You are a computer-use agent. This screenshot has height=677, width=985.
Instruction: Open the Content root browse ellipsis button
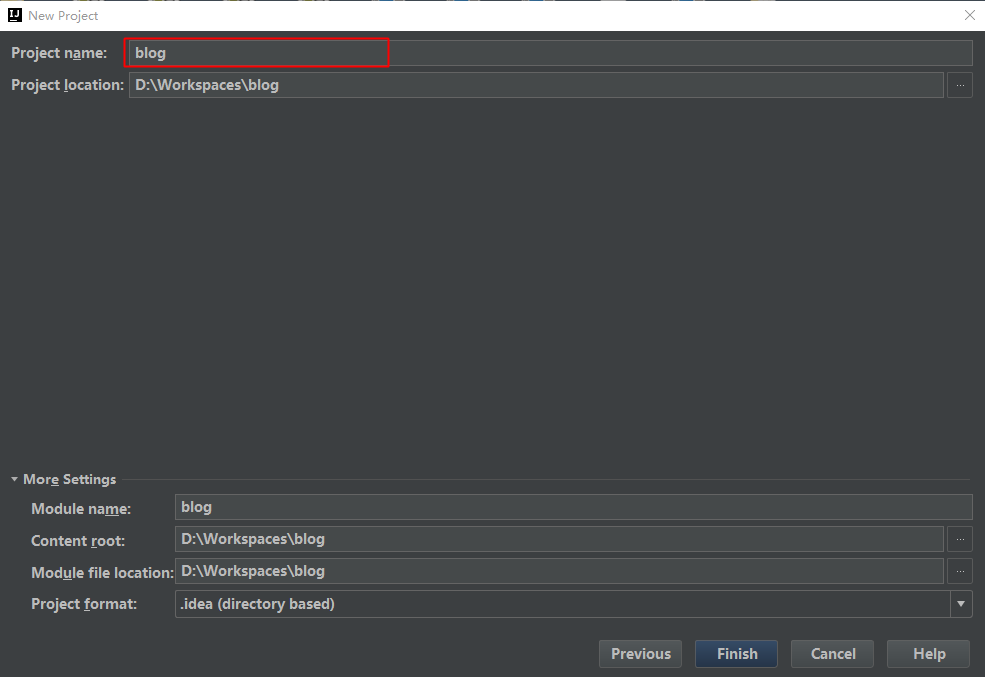coord(959,539)
